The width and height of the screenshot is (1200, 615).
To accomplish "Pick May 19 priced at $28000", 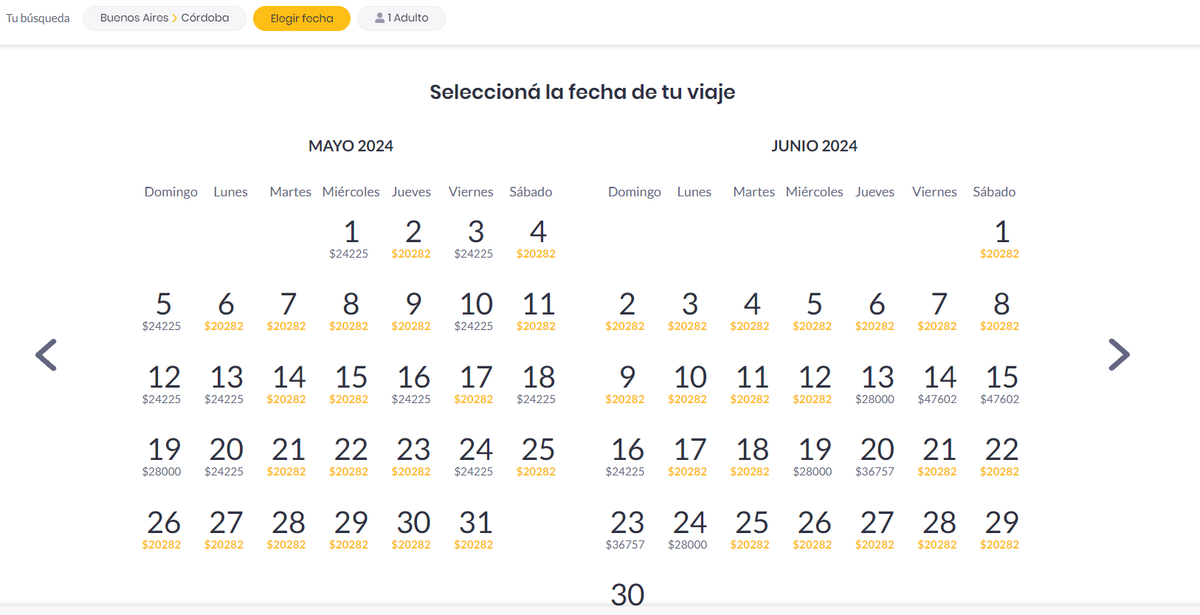I will click(163, 456).
